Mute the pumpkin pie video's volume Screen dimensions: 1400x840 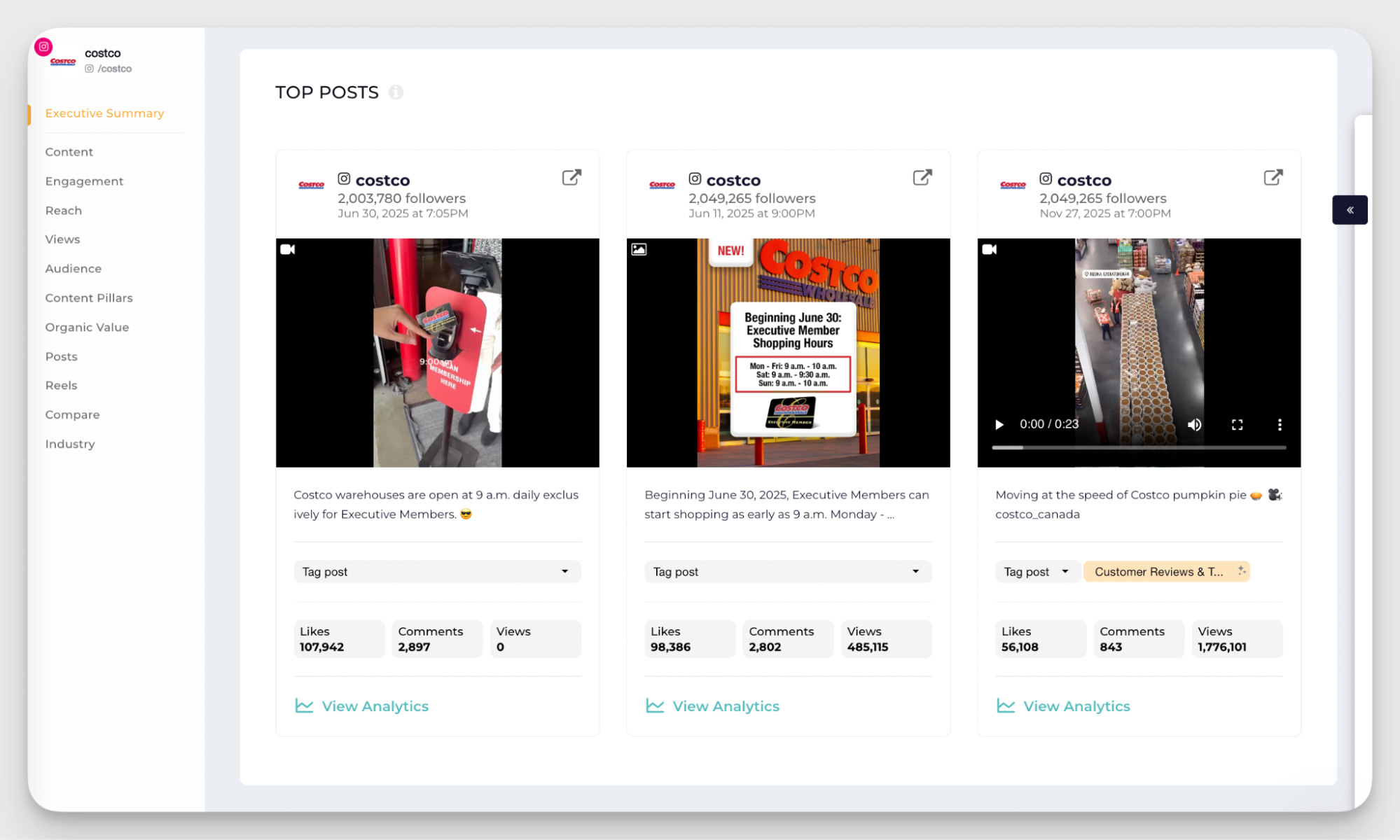point(1194,425)
